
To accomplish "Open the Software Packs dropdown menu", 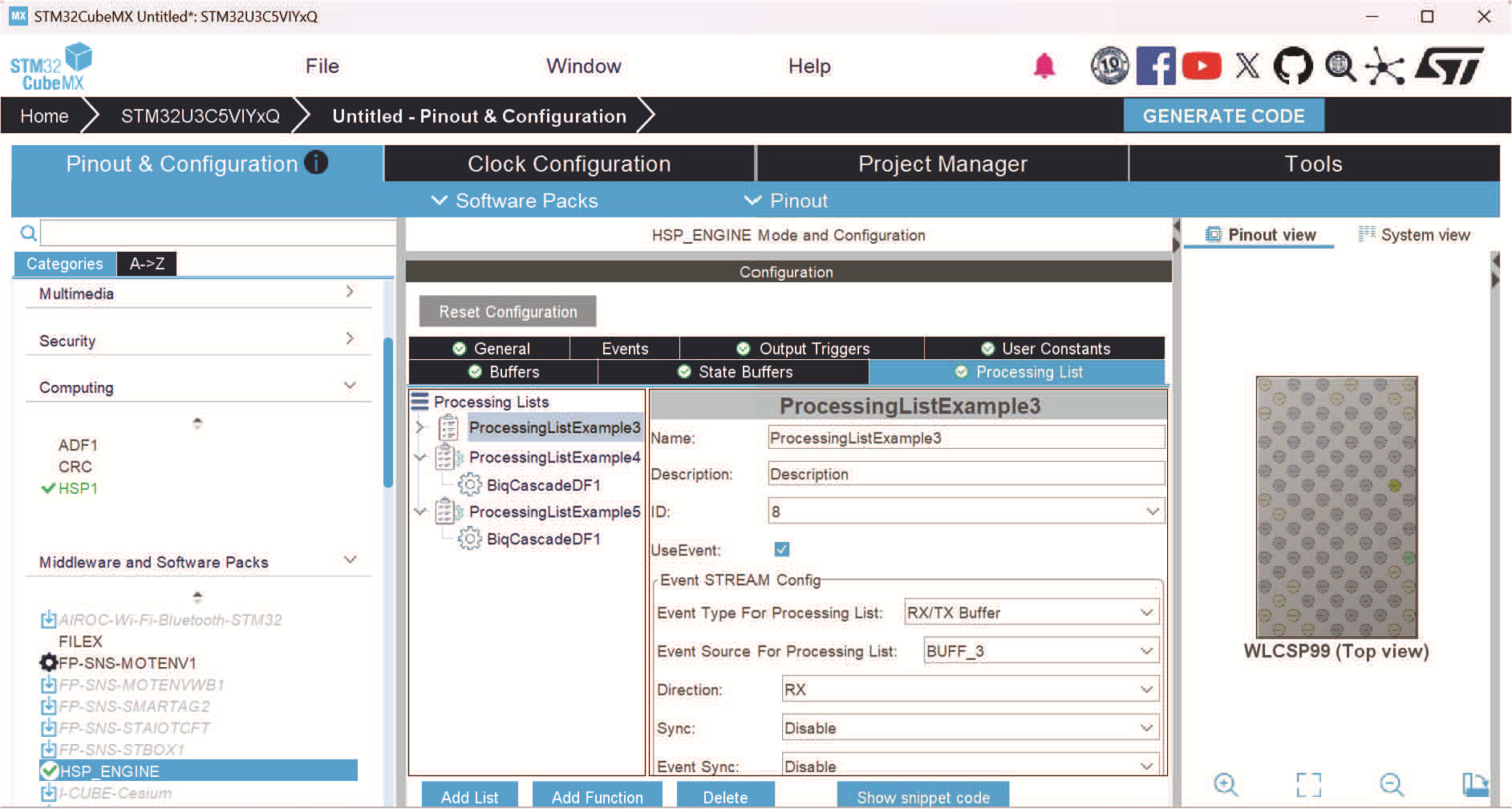I will click(515, 200).
